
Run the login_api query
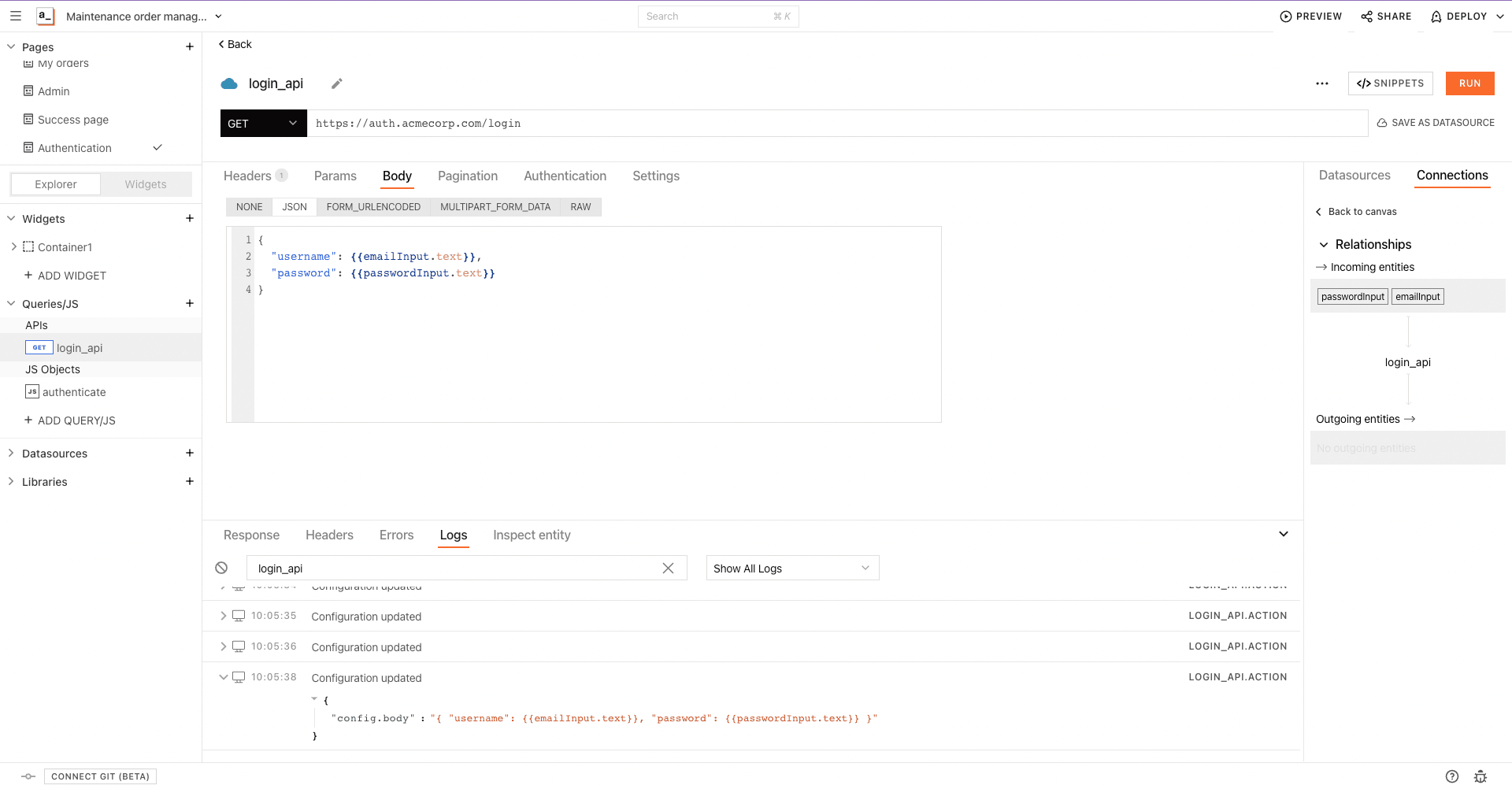[1469, 83]
